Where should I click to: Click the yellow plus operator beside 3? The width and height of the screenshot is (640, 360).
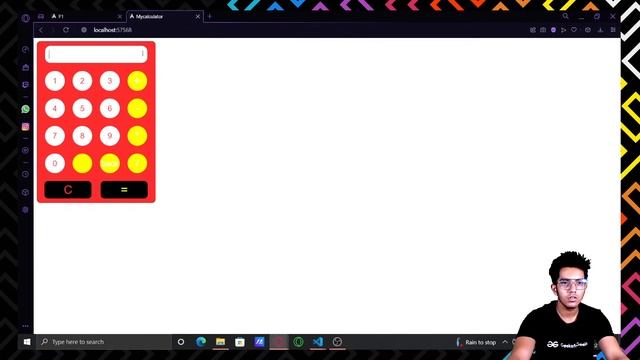tap(137, 81)
